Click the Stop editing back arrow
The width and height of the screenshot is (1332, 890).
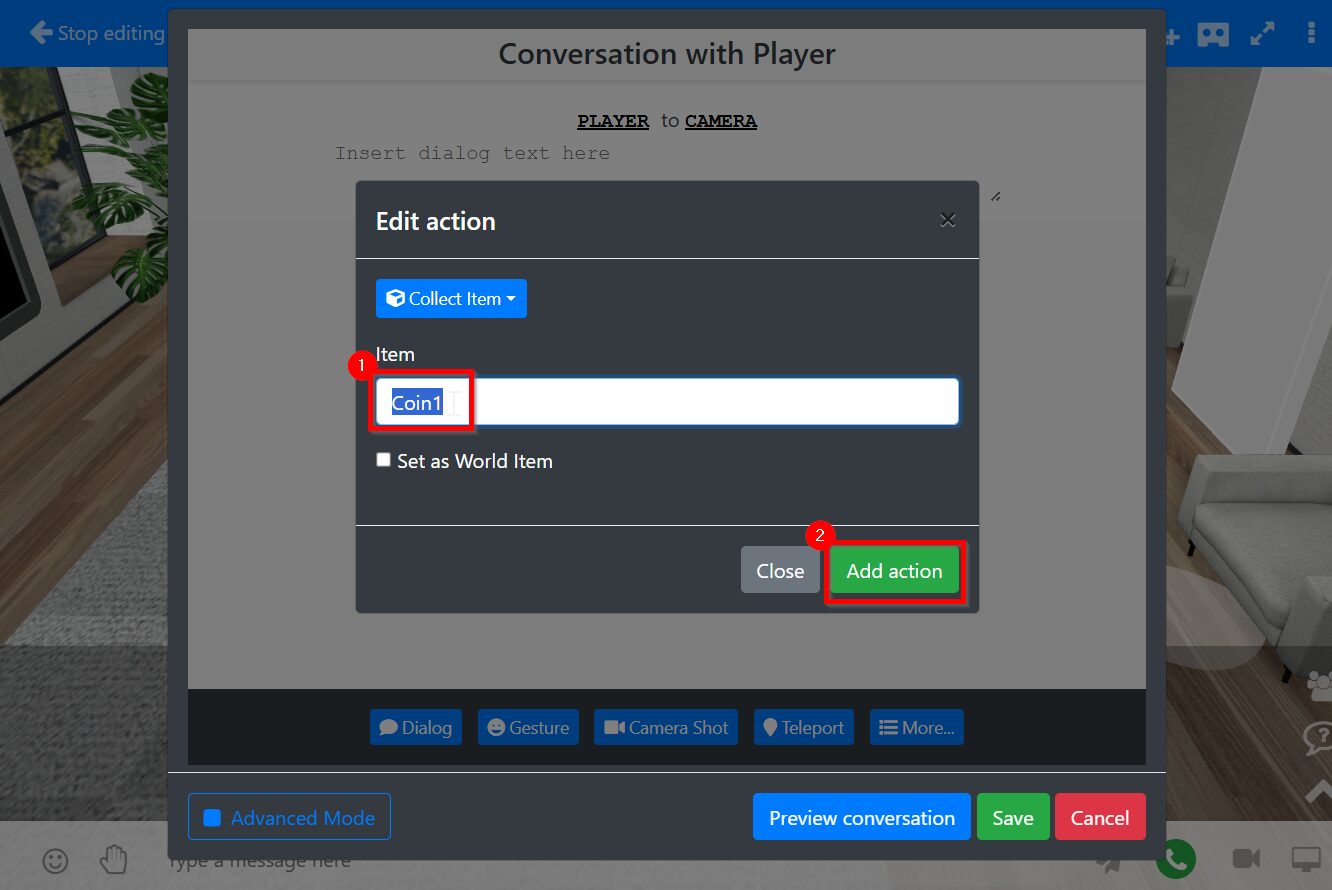tap(42, 33)
